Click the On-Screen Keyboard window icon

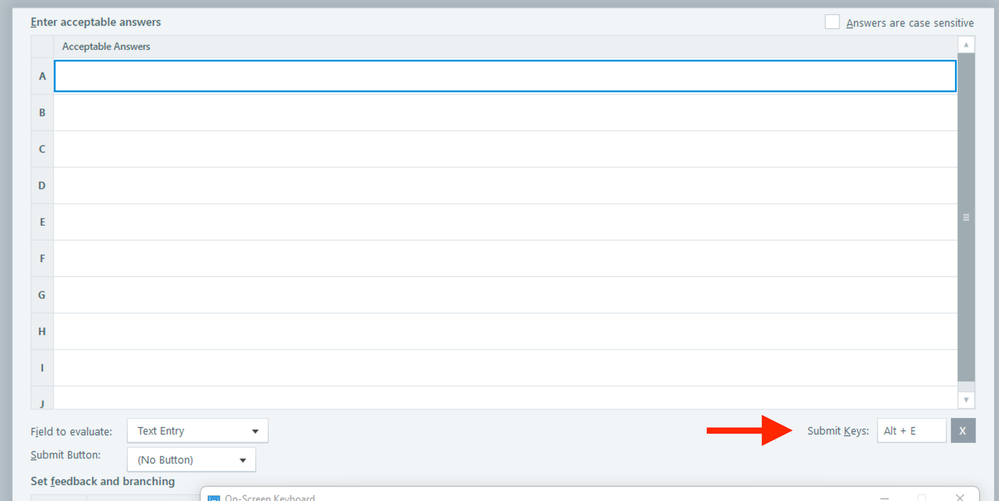click(x=213, y=498)
